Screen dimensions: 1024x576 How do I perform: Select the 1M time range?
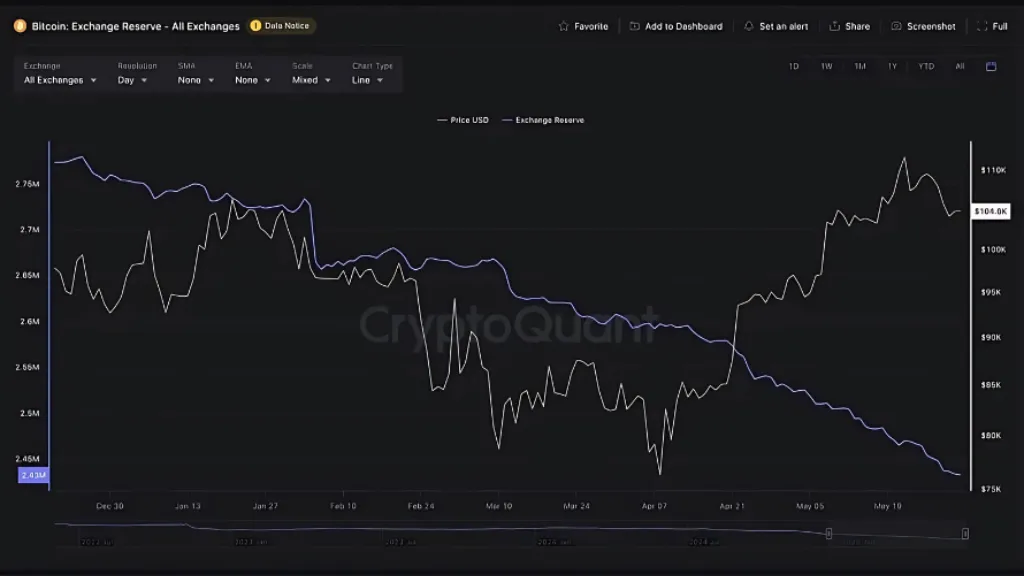pos(859,66)
